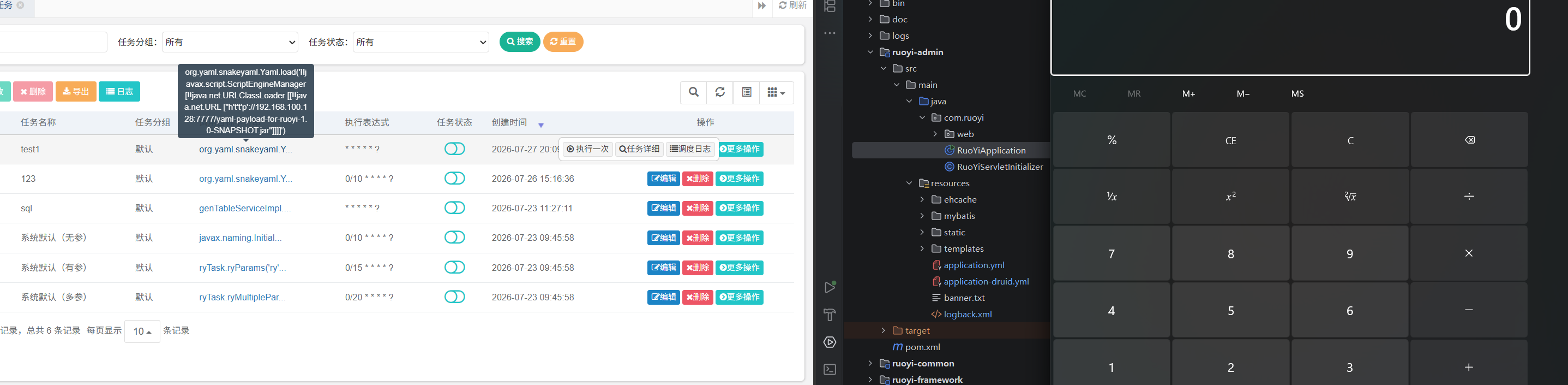Click 编辑 for task 123
This screenshot has height=385, width=1568.
(664, 179)
